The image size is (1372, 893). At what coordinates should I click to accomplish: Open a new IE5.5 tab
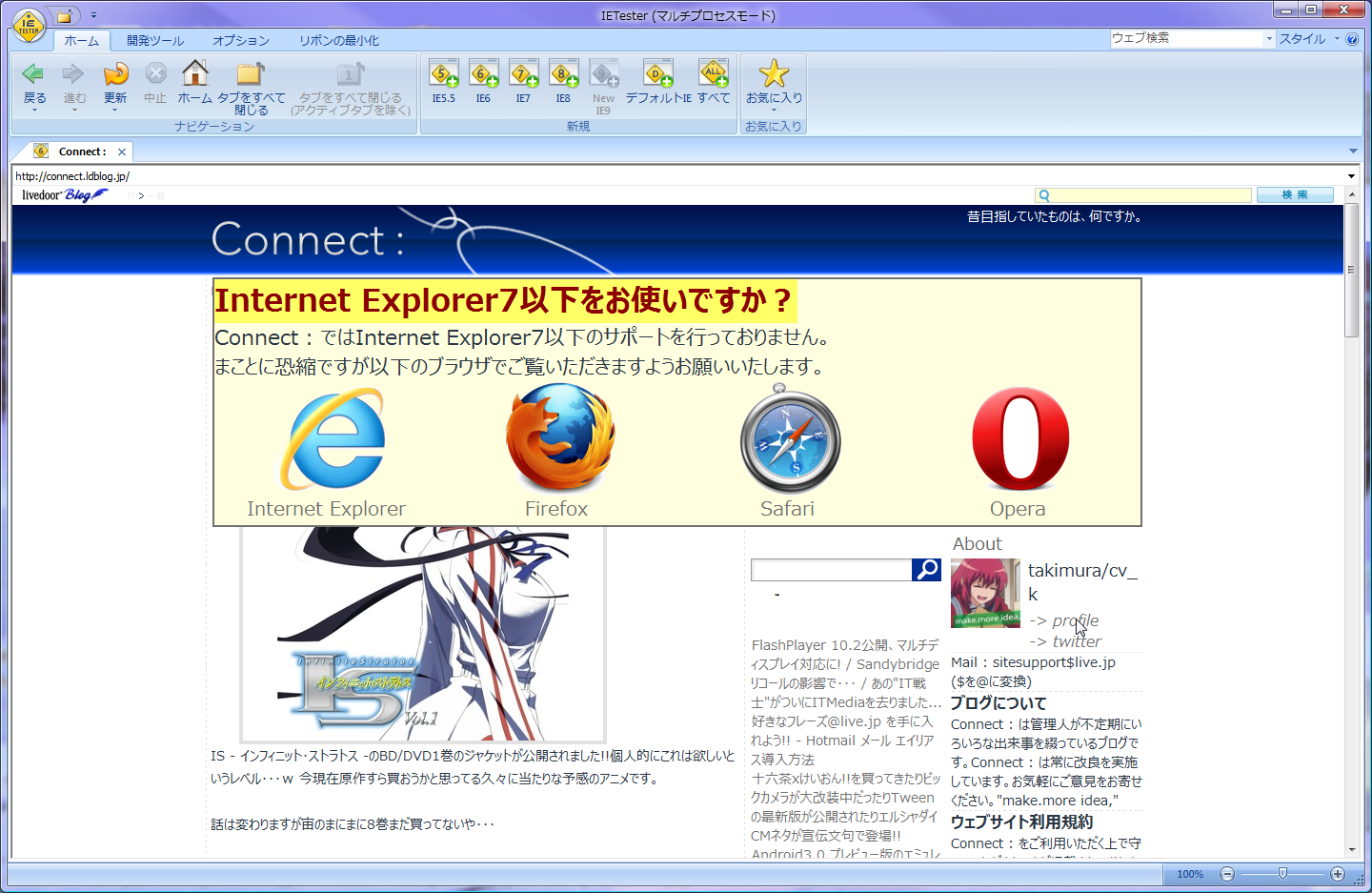[x=444, y=73]
